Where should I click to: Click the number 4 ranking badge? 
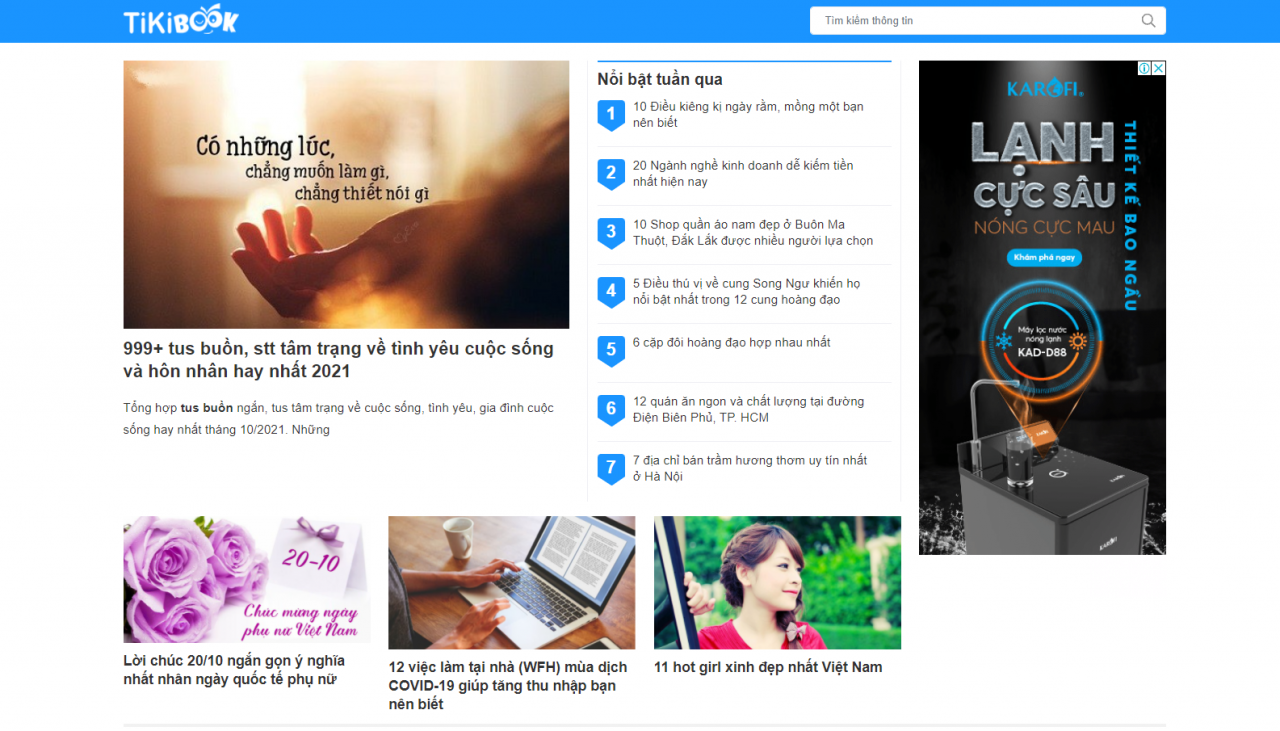pos(611,292)
